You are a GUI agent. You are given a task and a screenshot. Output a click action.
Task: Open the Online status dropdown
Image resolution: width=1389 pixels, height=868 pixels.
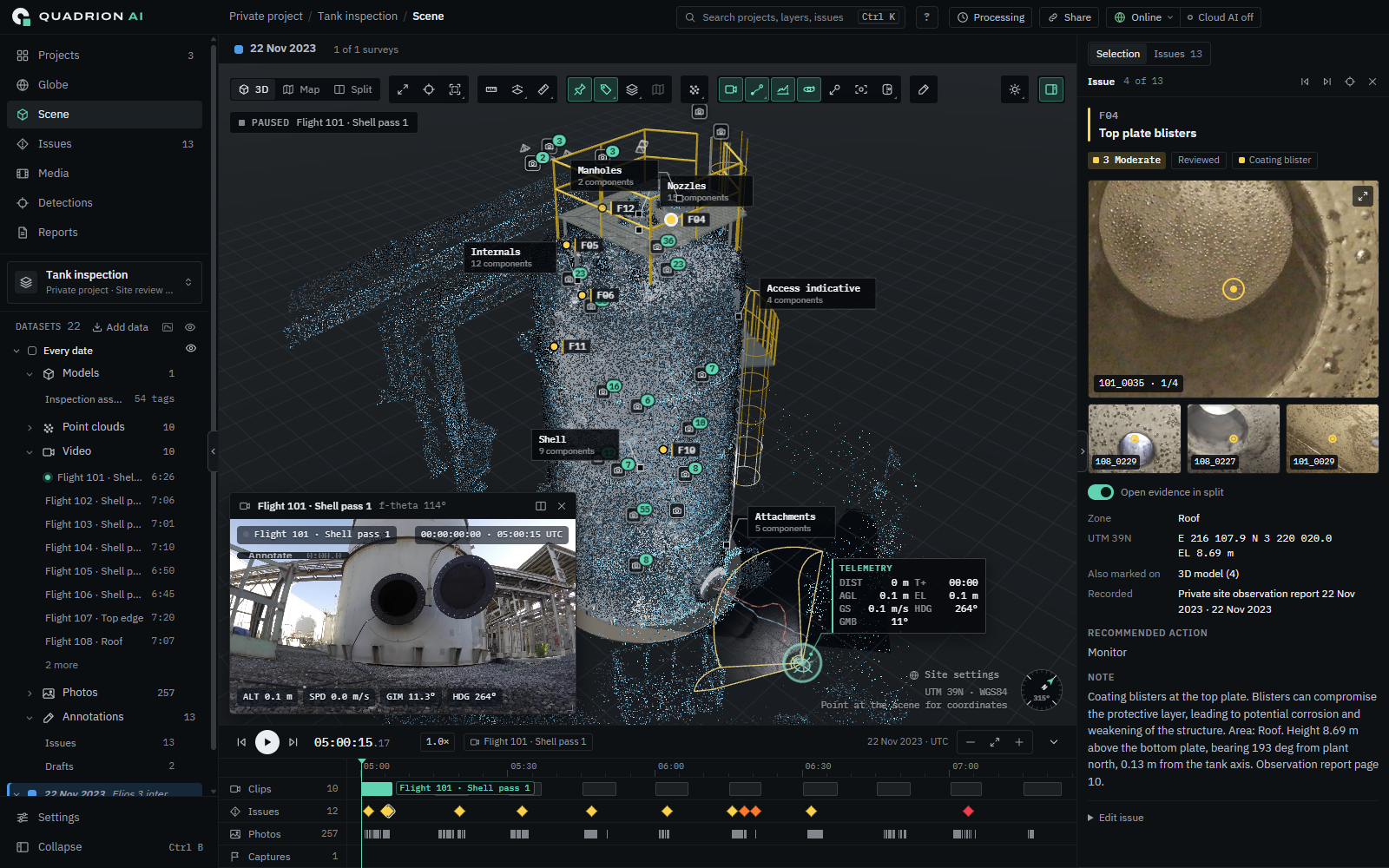pos(1143,17)
